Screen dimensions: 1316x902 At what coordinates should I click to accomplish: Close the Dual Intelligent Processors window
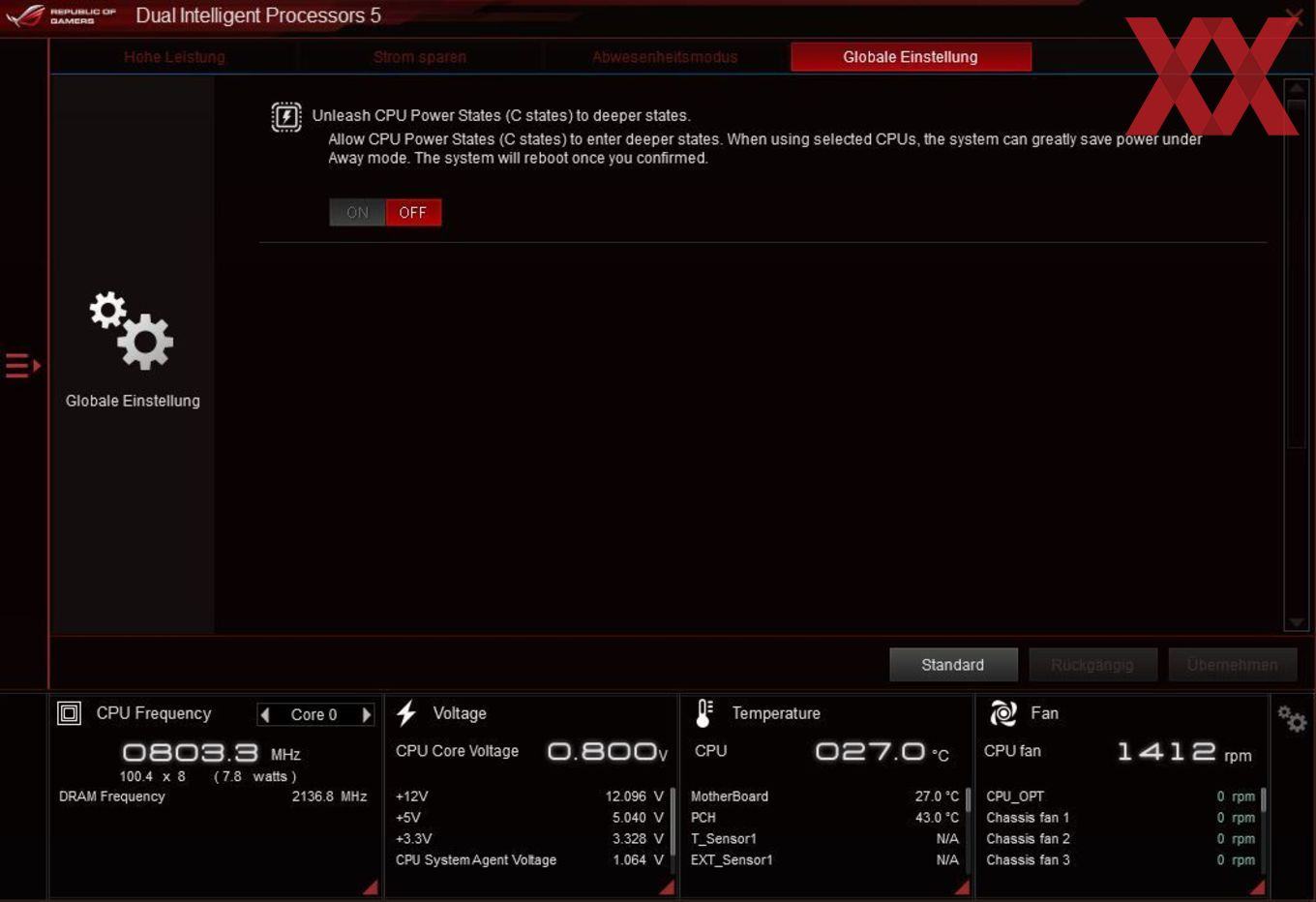point(1294,15)
